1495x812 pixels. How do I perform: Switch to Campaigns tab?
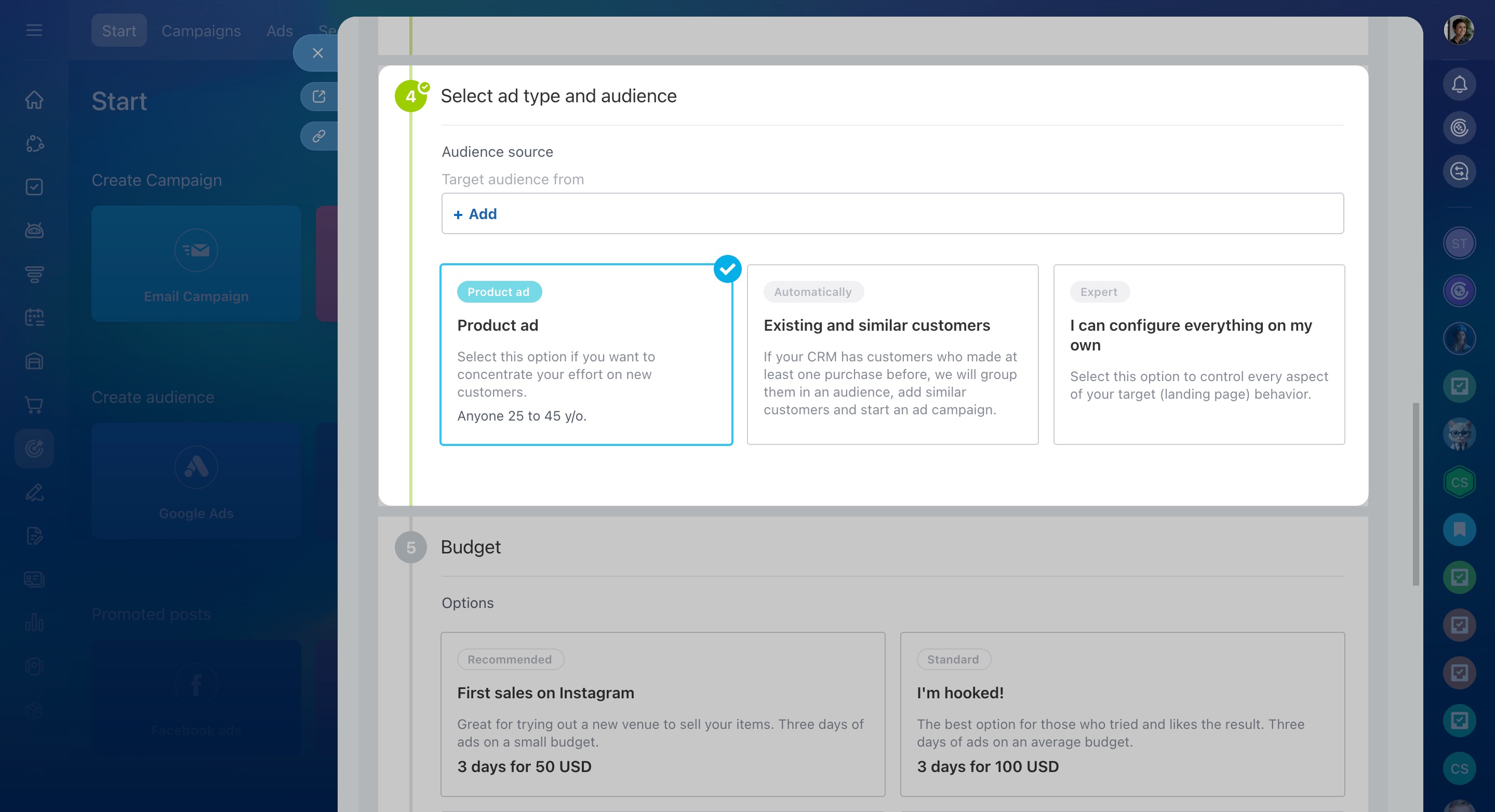coord(201,31)
